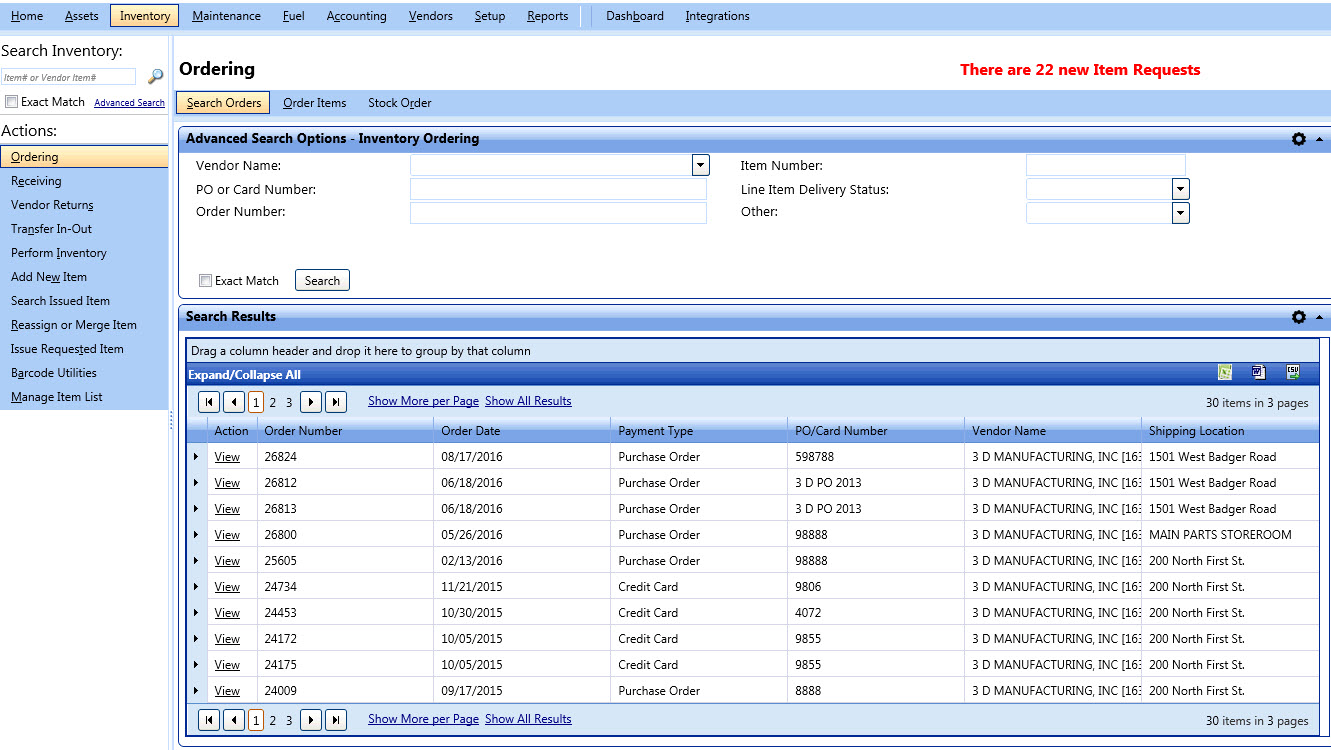Click the next page arrow
The height and width of the screenshot is (750, 1331).
312,401
